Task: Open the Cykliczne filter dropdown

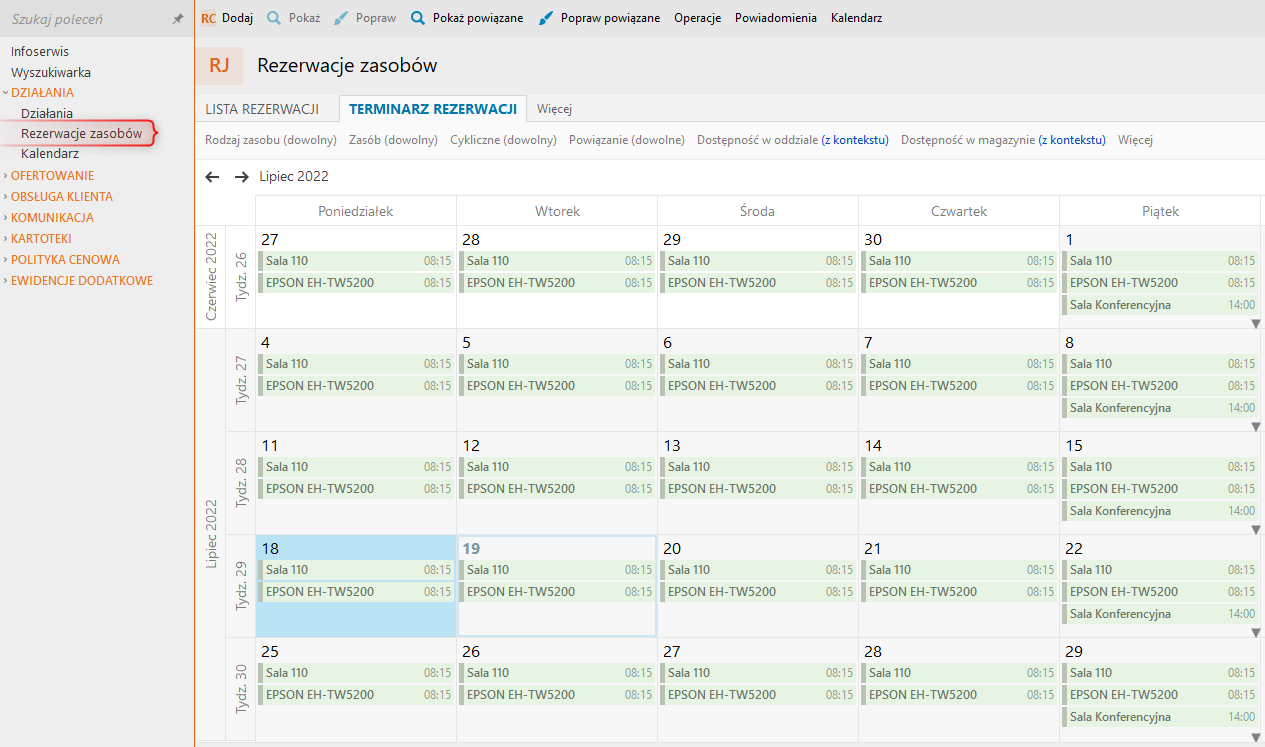Action: 503,140
